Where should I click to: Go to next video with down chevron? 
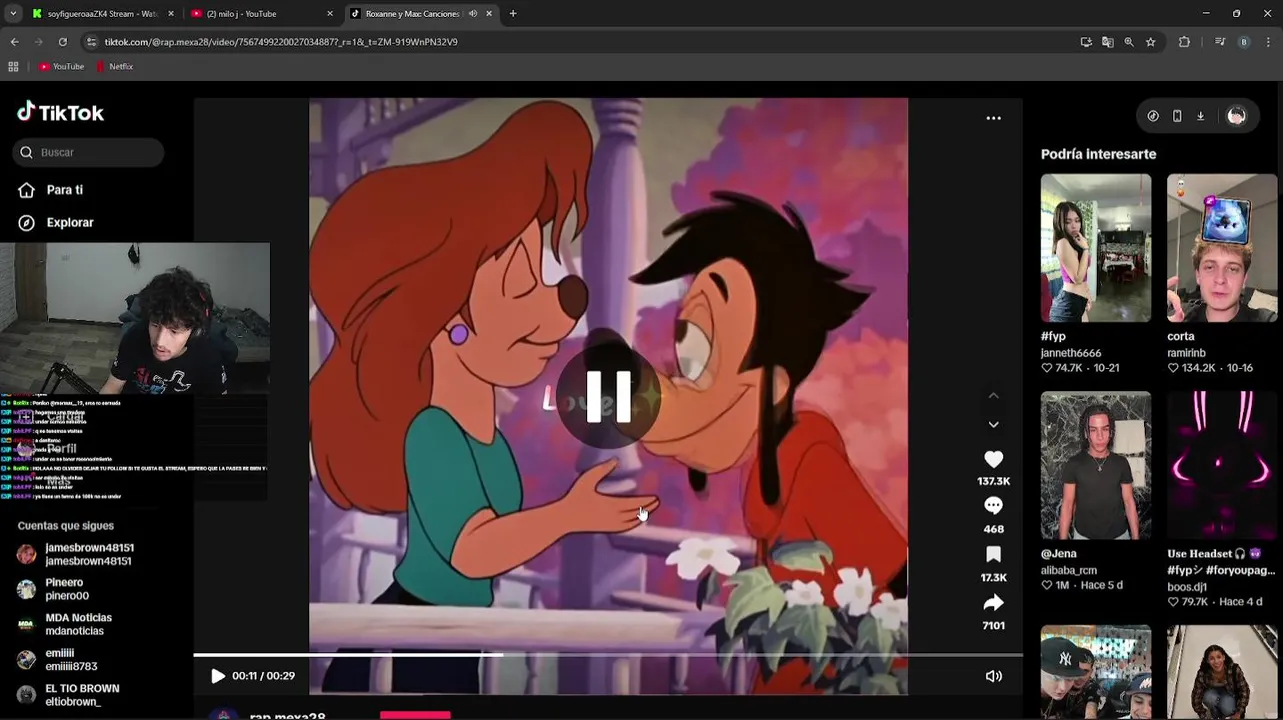pos(993,424)
